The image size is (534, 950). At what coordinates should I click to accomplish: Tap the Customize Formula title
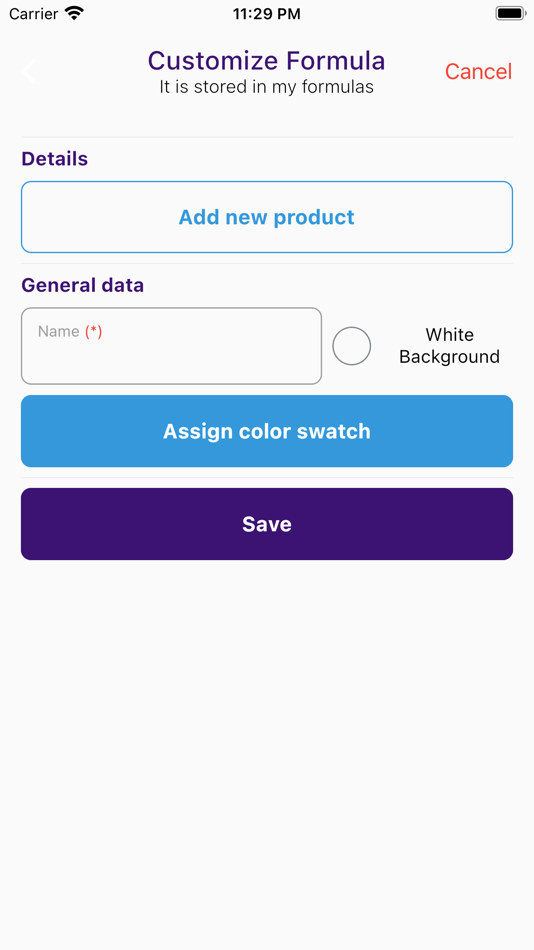[x=267, y=61]
